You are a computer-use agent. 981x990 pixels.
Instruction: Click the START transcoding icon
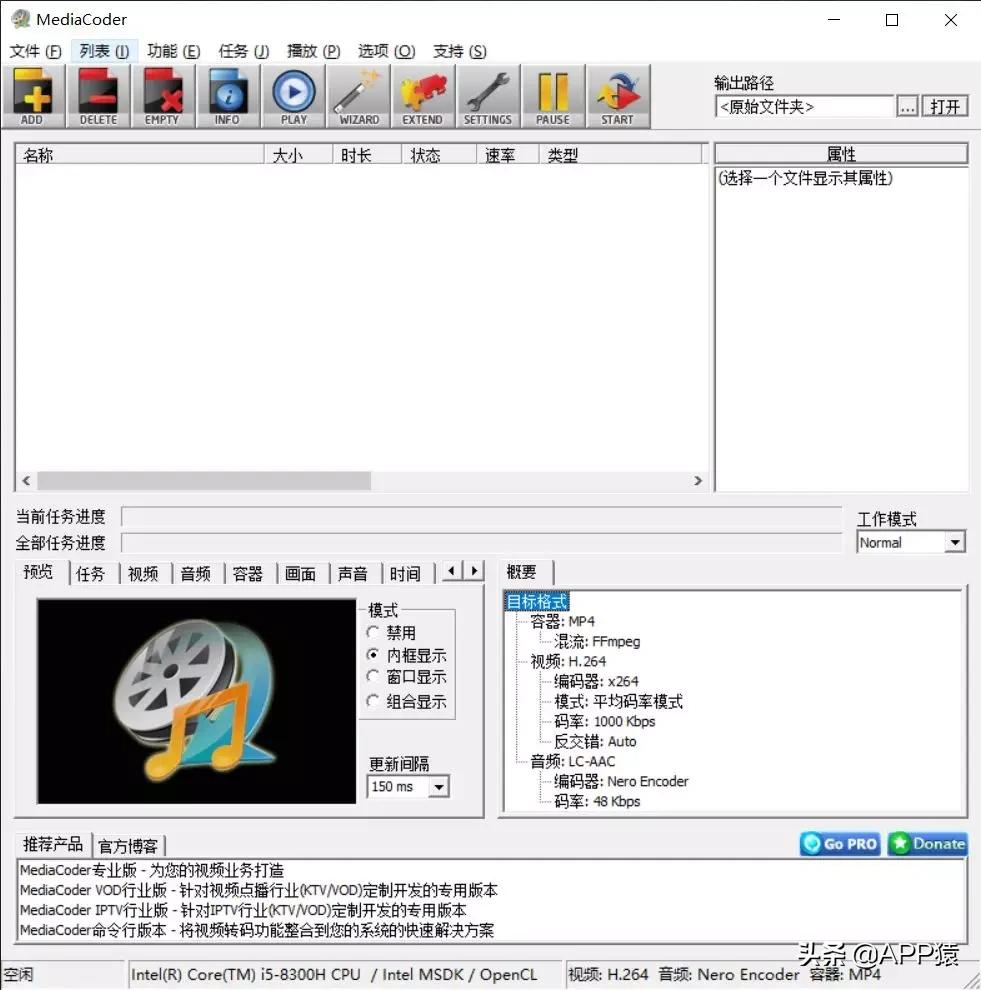[618, 97]
